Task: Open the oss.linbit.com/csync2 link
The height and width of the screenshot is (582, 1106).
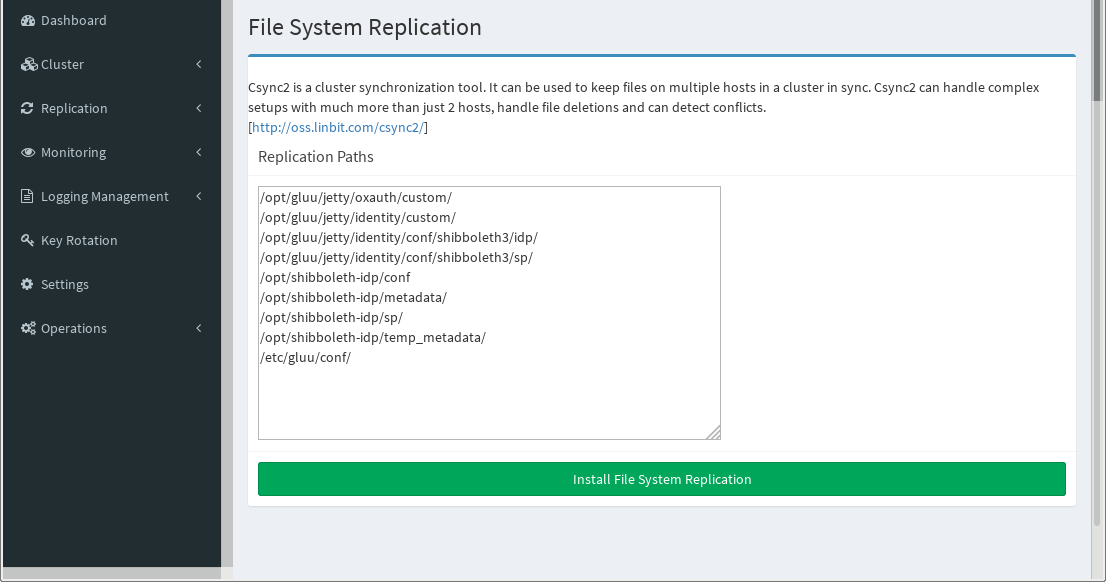Action: click(x=338, y=128)
